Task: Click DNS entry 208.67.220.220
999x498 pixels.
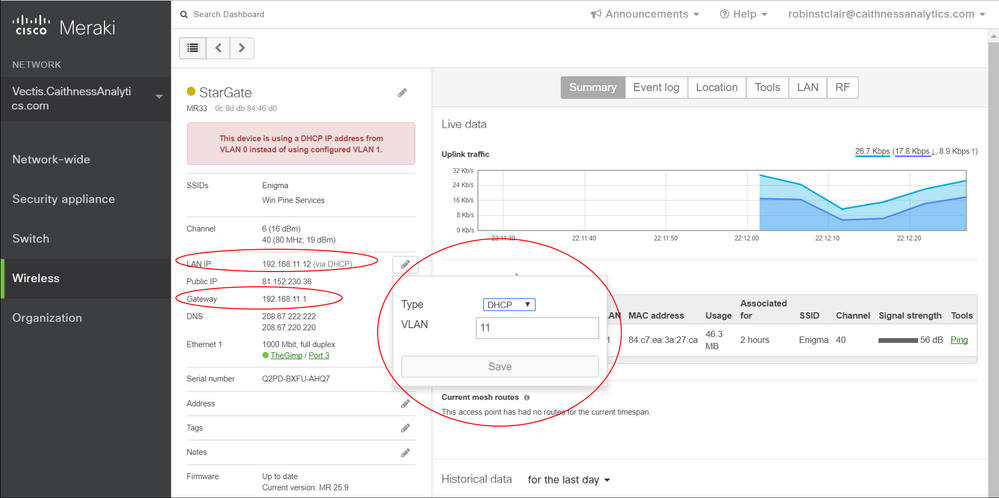Action: tap(289, 327)
